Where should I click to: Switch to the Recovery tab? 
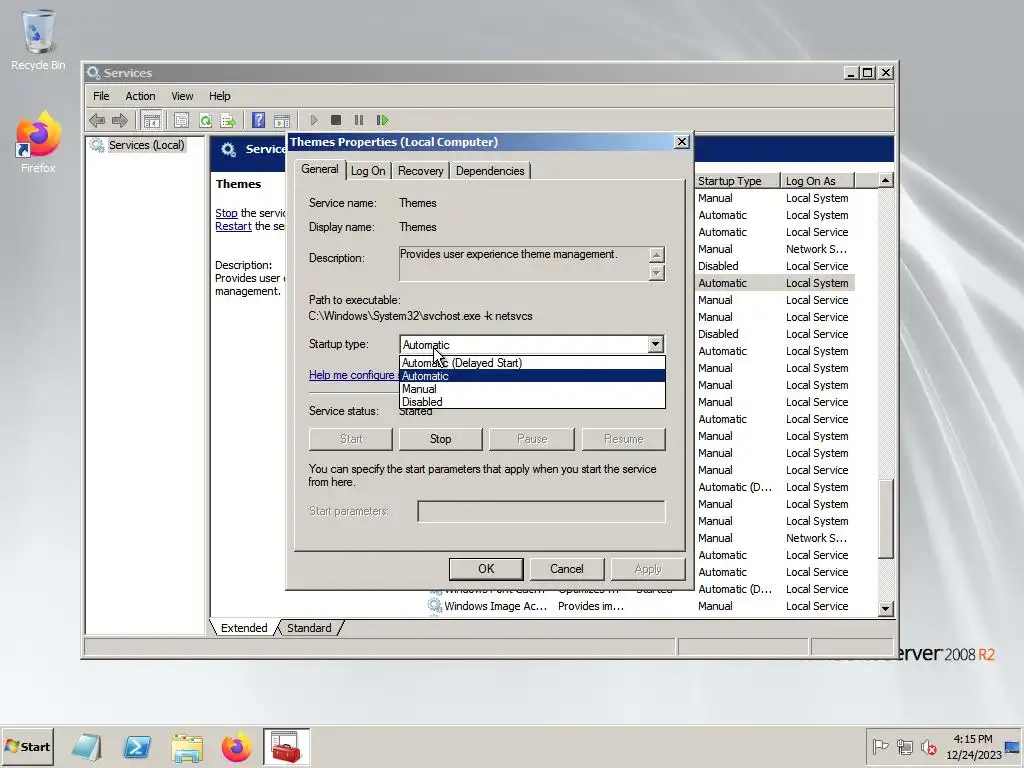tap(421, 171)
